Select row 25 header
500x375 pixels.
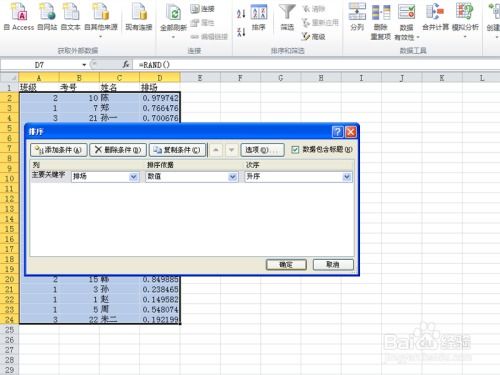tap(9, 330)
